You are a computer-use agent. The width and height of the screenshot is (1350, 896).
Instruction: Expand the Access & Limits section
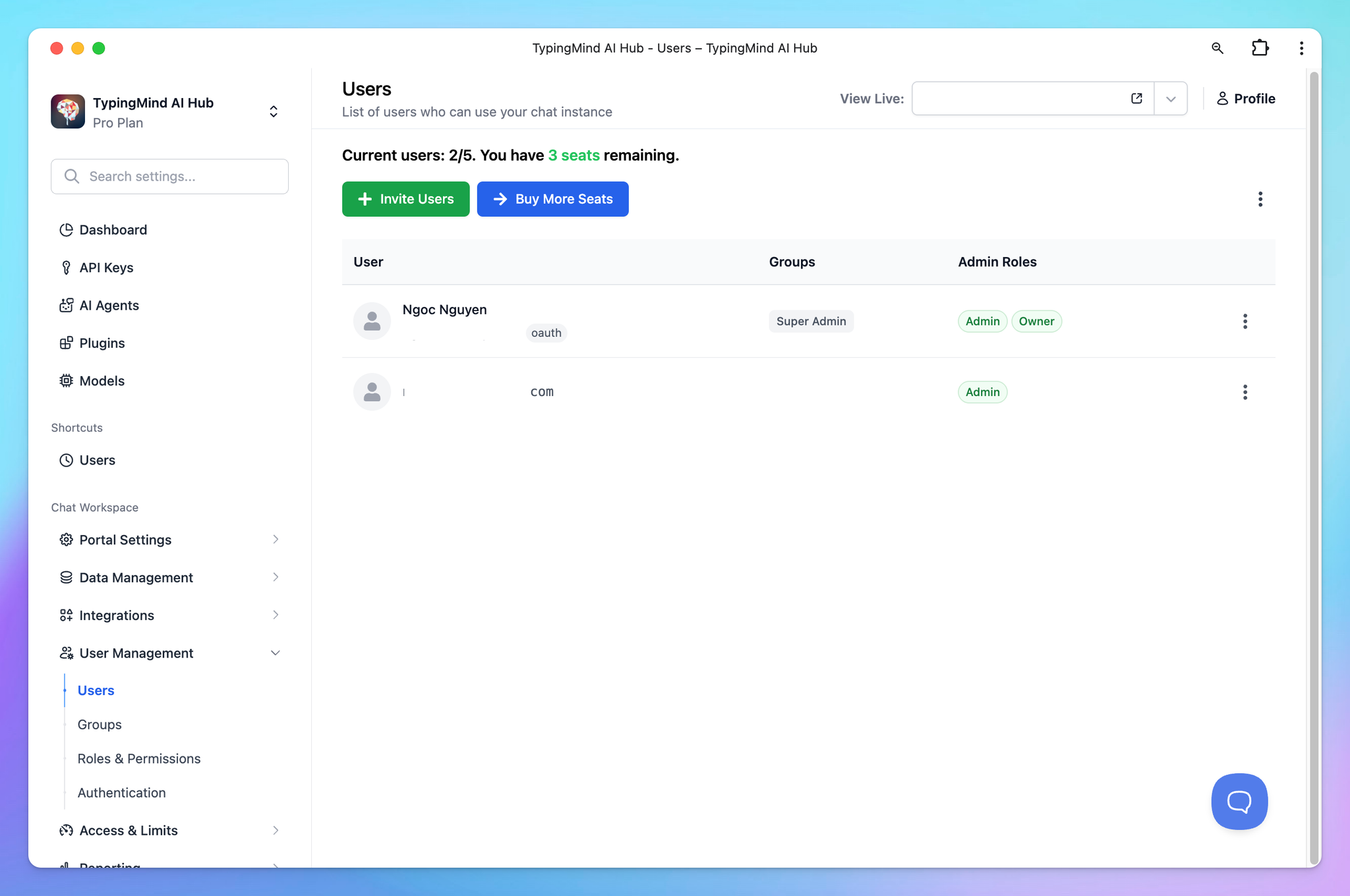click(x=276, y=830)
